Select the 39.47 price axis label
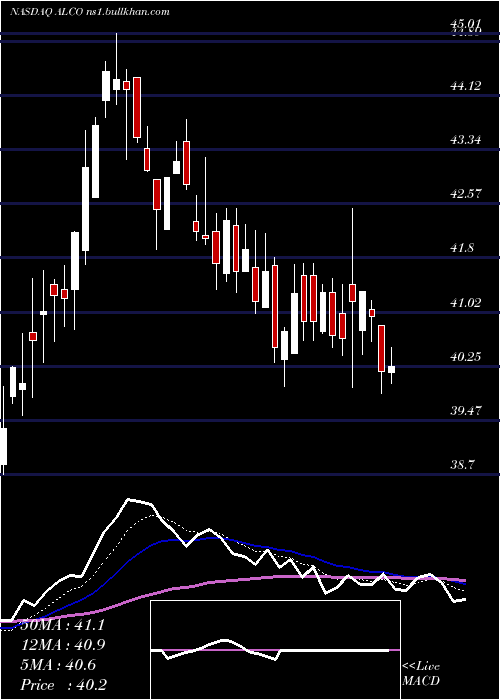The image size is (500, 700). tap(466, 410)
